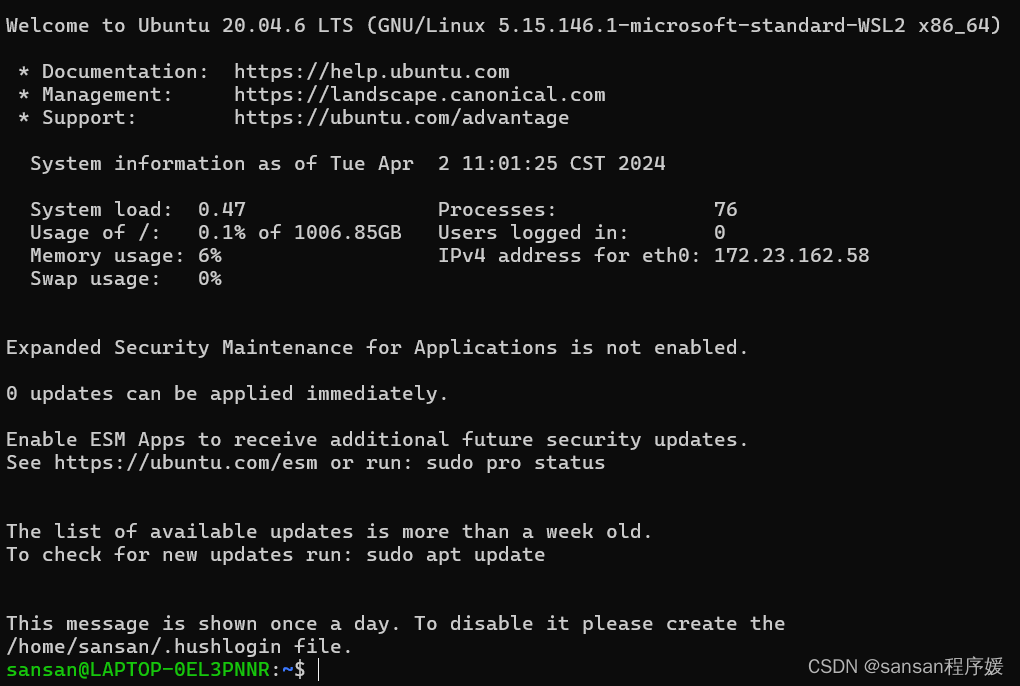
Task: Click the Swap usage 0% value
Action: [x=209, y=279]
